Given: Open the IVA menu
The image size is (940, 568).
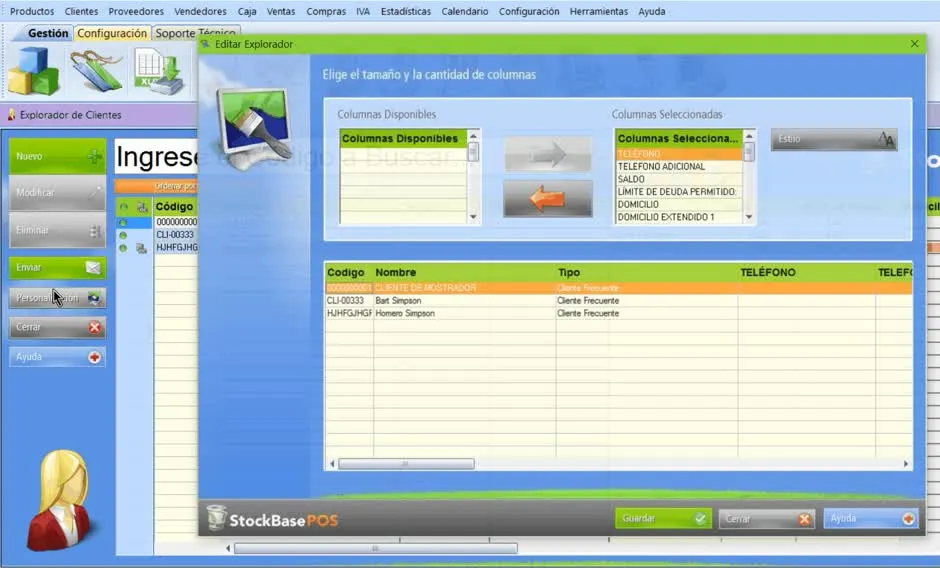Looking at the screenshot, I should 363,11.
